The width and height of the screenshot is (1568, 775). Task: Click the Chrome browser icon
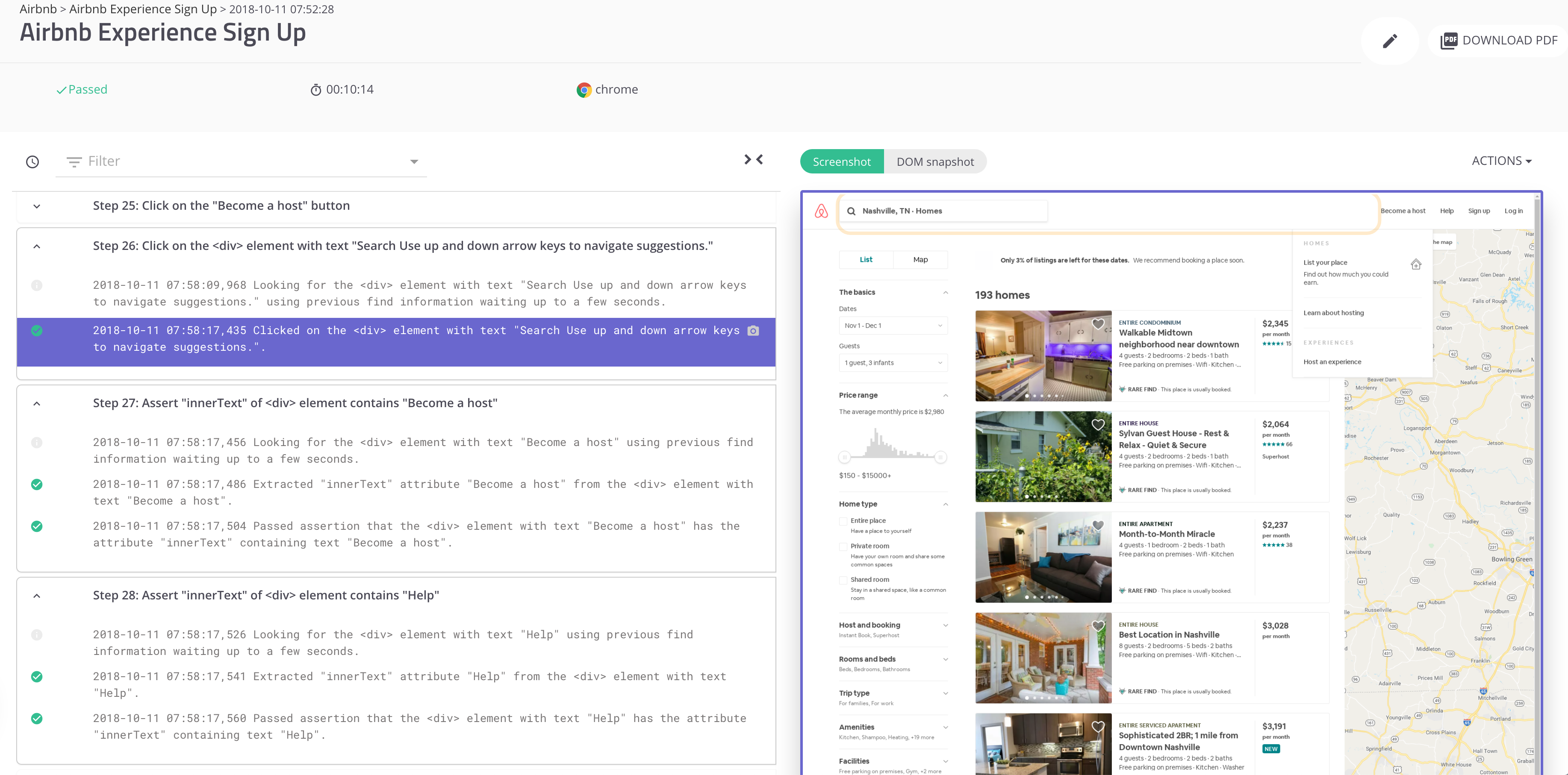click(x=584, y=90)
